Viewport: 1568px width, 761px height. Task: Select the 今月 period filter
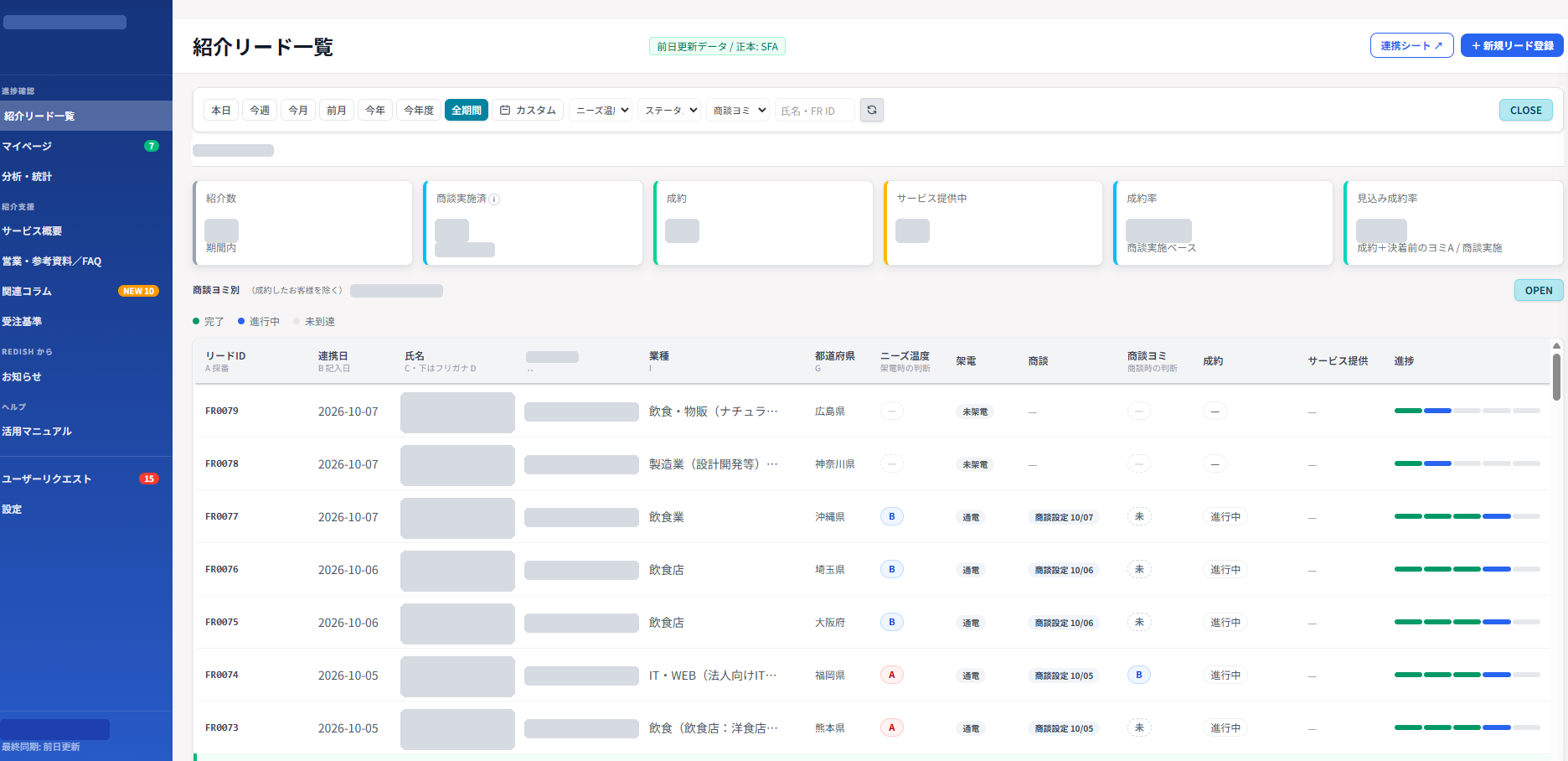(298, 110)
